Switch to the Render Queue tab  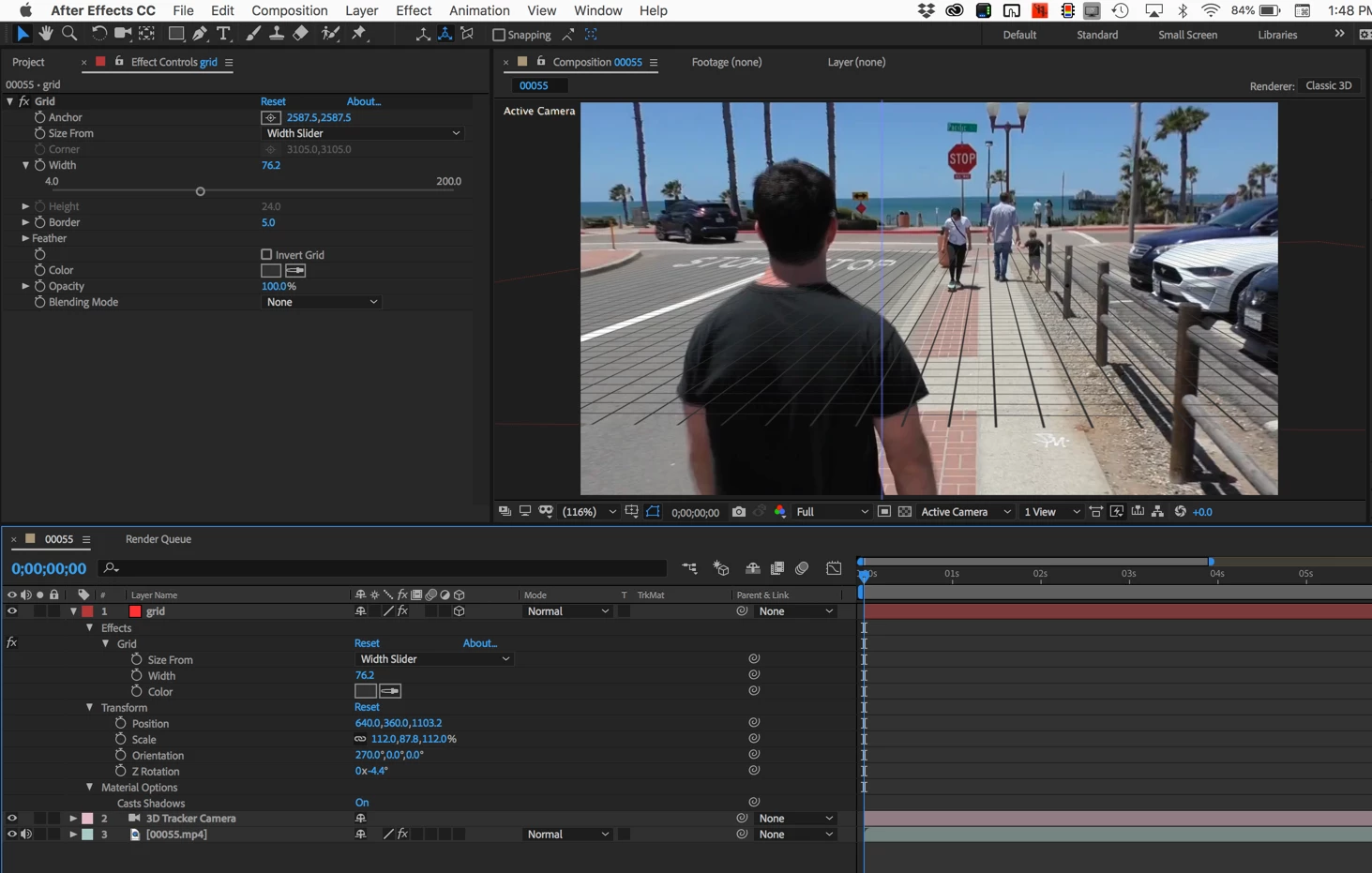[x=158, y=539]
